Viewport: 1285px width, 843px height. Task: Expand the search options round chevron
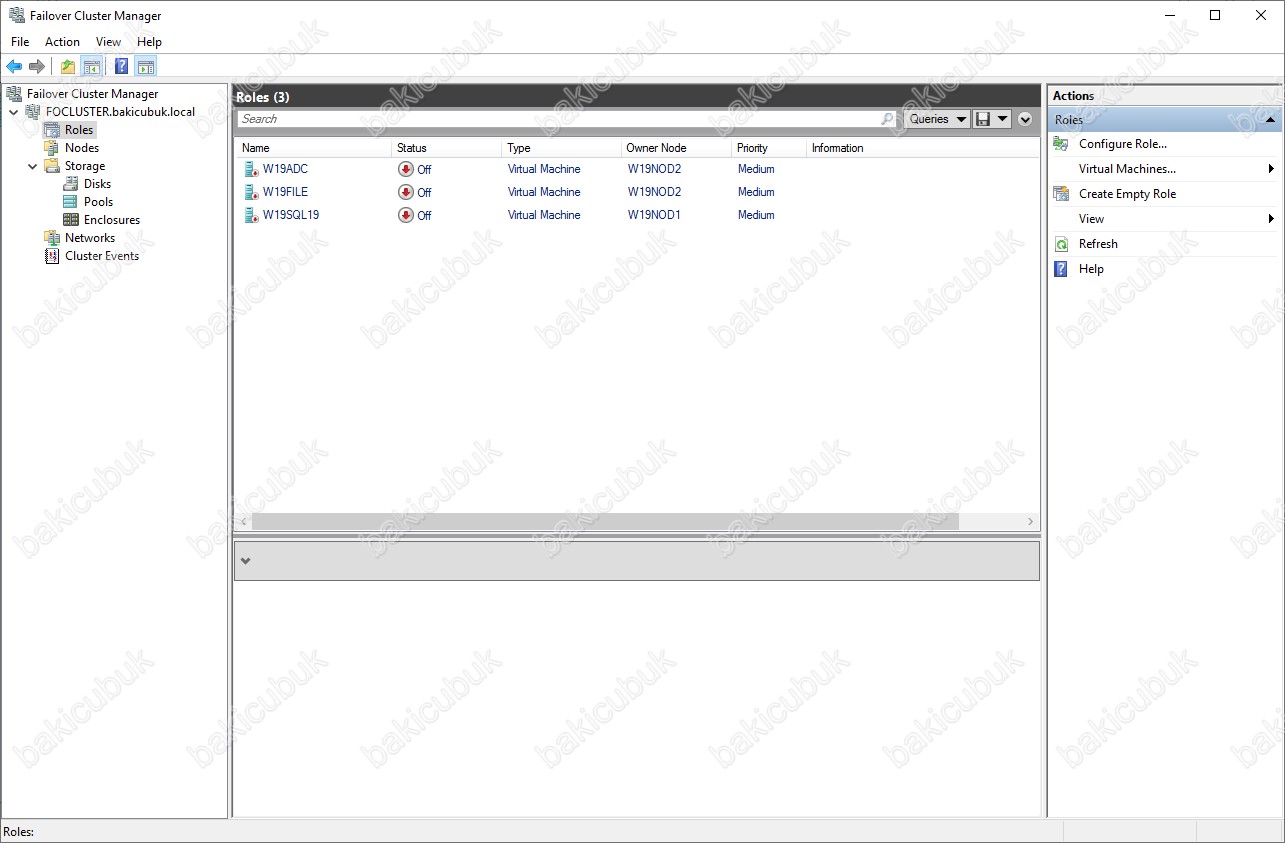coord(1025,119)
